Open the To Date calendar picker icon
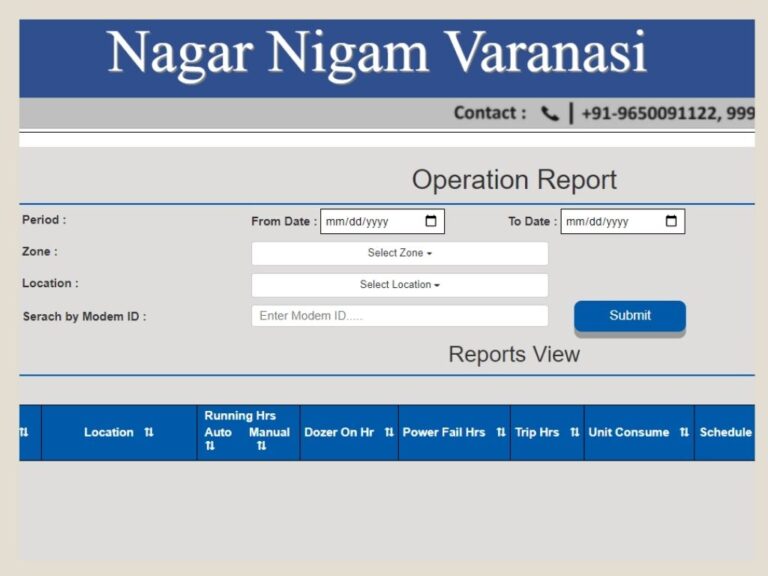This screenshot has height=576, width=768. point(671,221)
